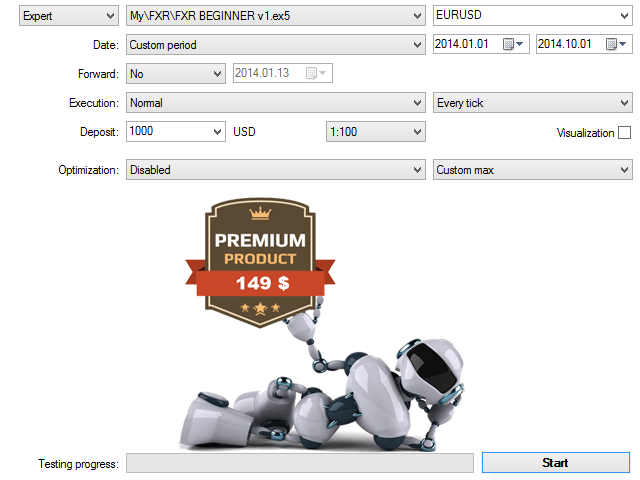Viewport: 640px width, 480px height.
Task: Open the EURUSD symbol dropdown
Action: [533, 16]
